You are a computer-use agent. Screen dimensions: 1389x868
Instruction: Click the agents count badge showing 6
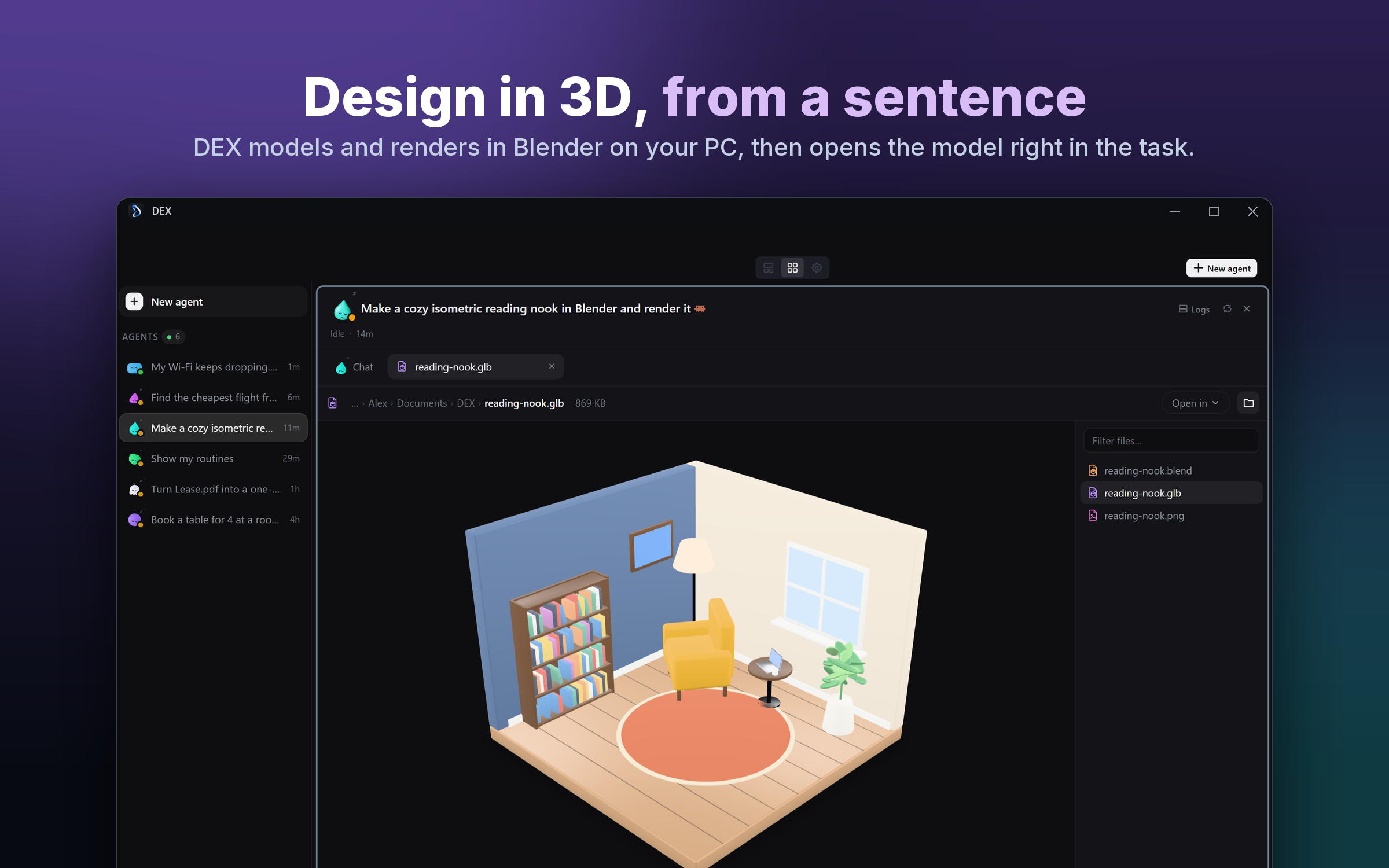click(x=174, y=337)
